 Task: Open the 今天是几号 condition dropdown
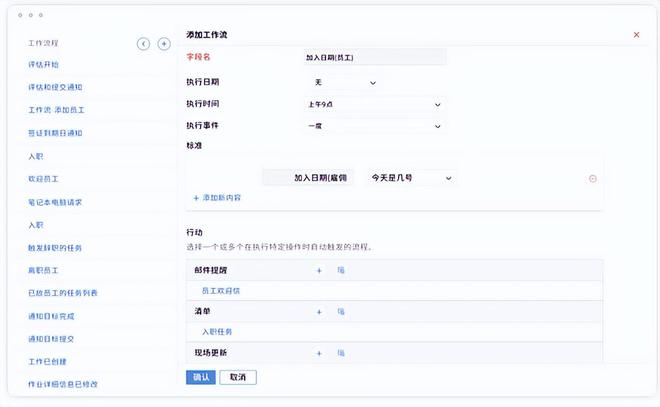click(x=412, y=178)
